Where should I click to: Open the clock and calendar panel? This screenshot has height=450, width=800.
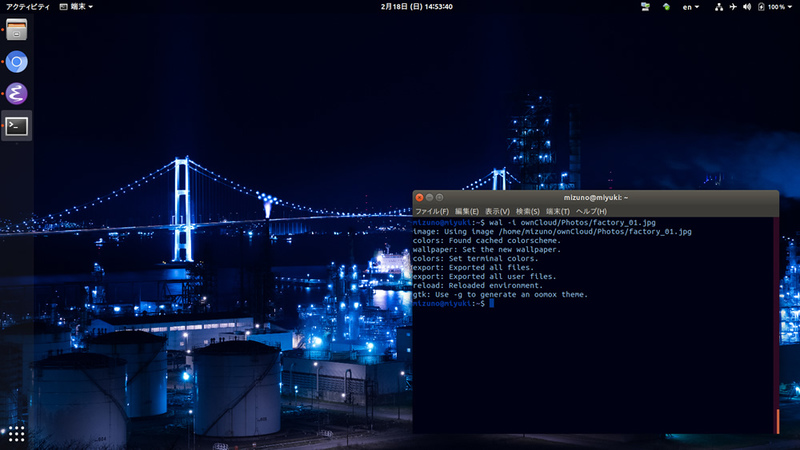[x=416, y=7]
